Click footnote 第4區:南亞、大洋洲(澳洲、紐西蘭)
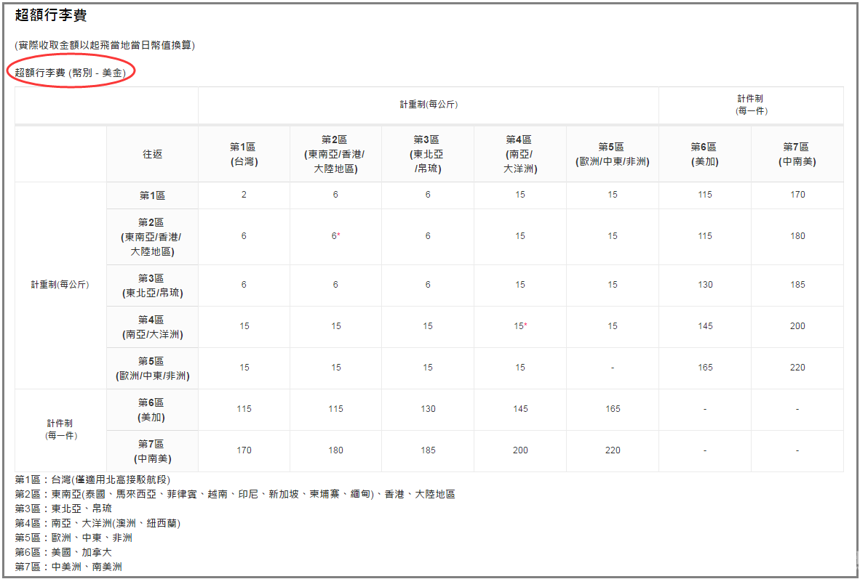Viewport: 860px width, 579px height. (98, 523)
